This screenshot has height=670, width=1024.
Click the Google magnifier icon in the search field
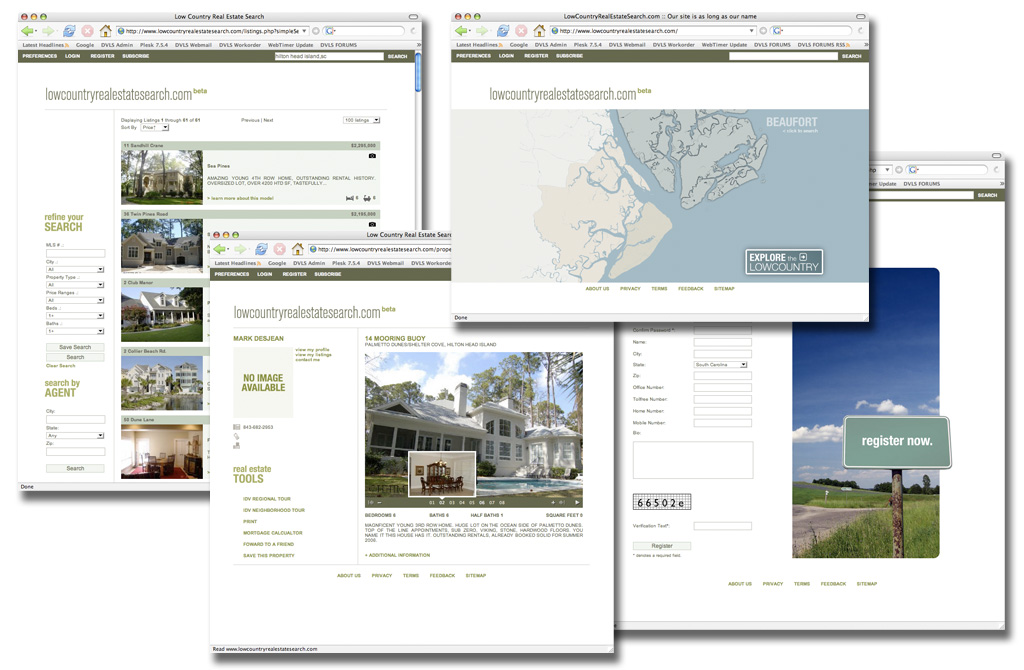[330, 31]
